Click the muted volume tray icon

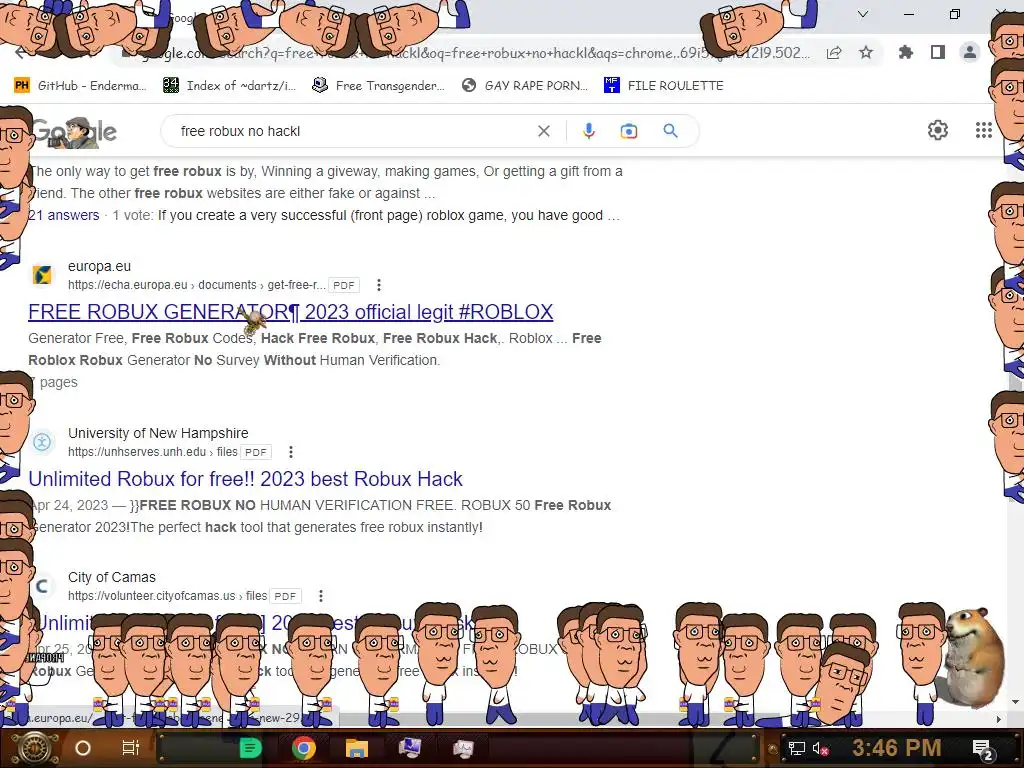821,748
